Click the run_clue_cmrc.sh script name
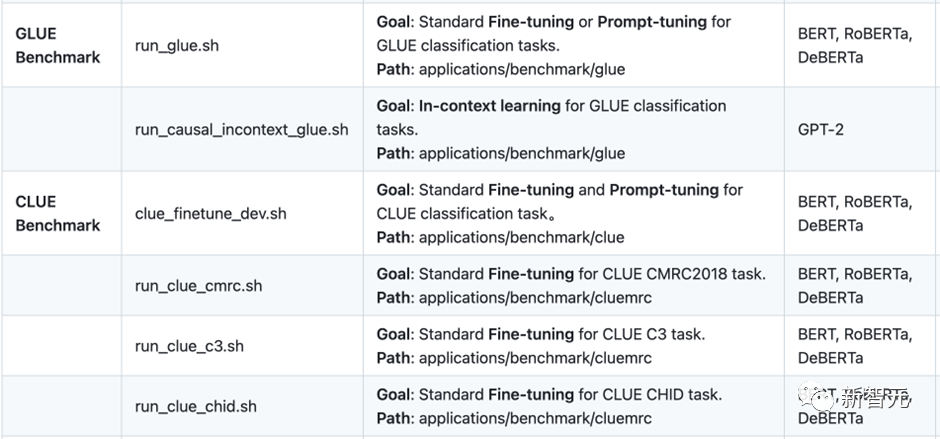Viewport: 940px width, 439px height. coord(198,285)
